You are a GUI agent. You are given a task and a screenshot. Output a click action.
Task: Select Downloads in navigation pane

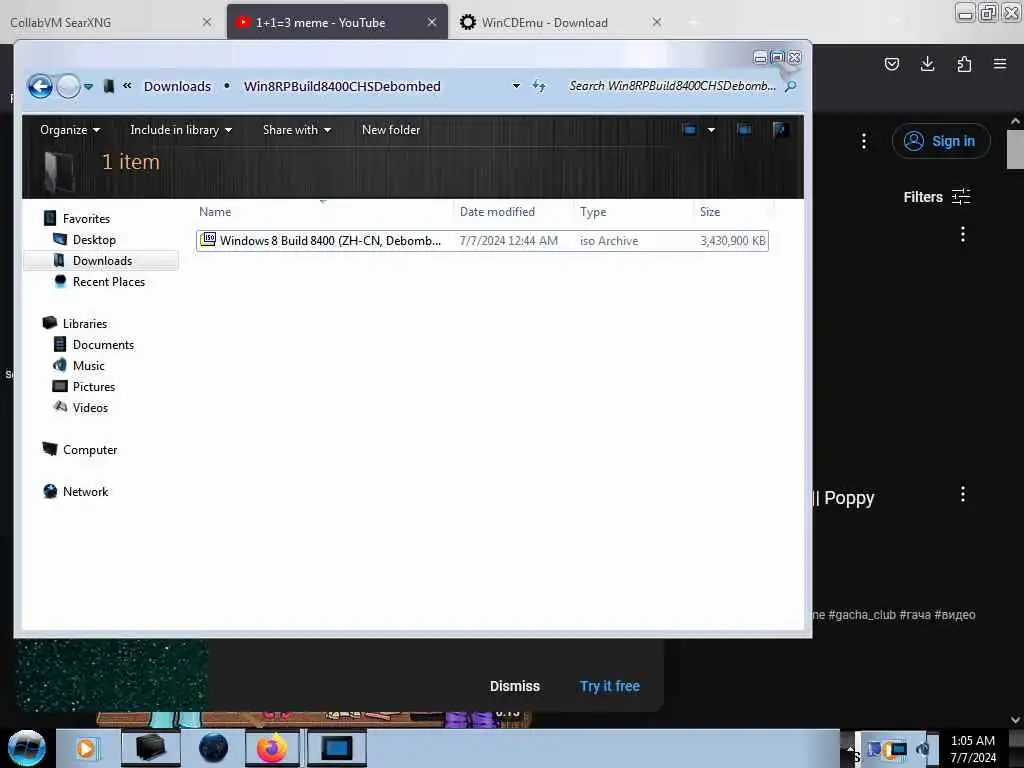[x=102, y=261]
